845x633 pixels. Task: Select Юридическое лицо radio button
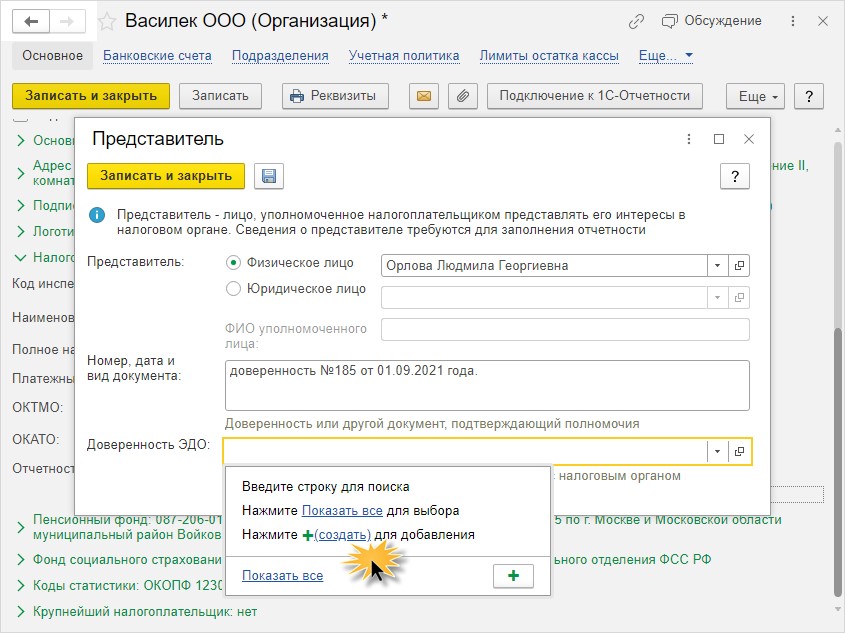[x=233, y=289]
